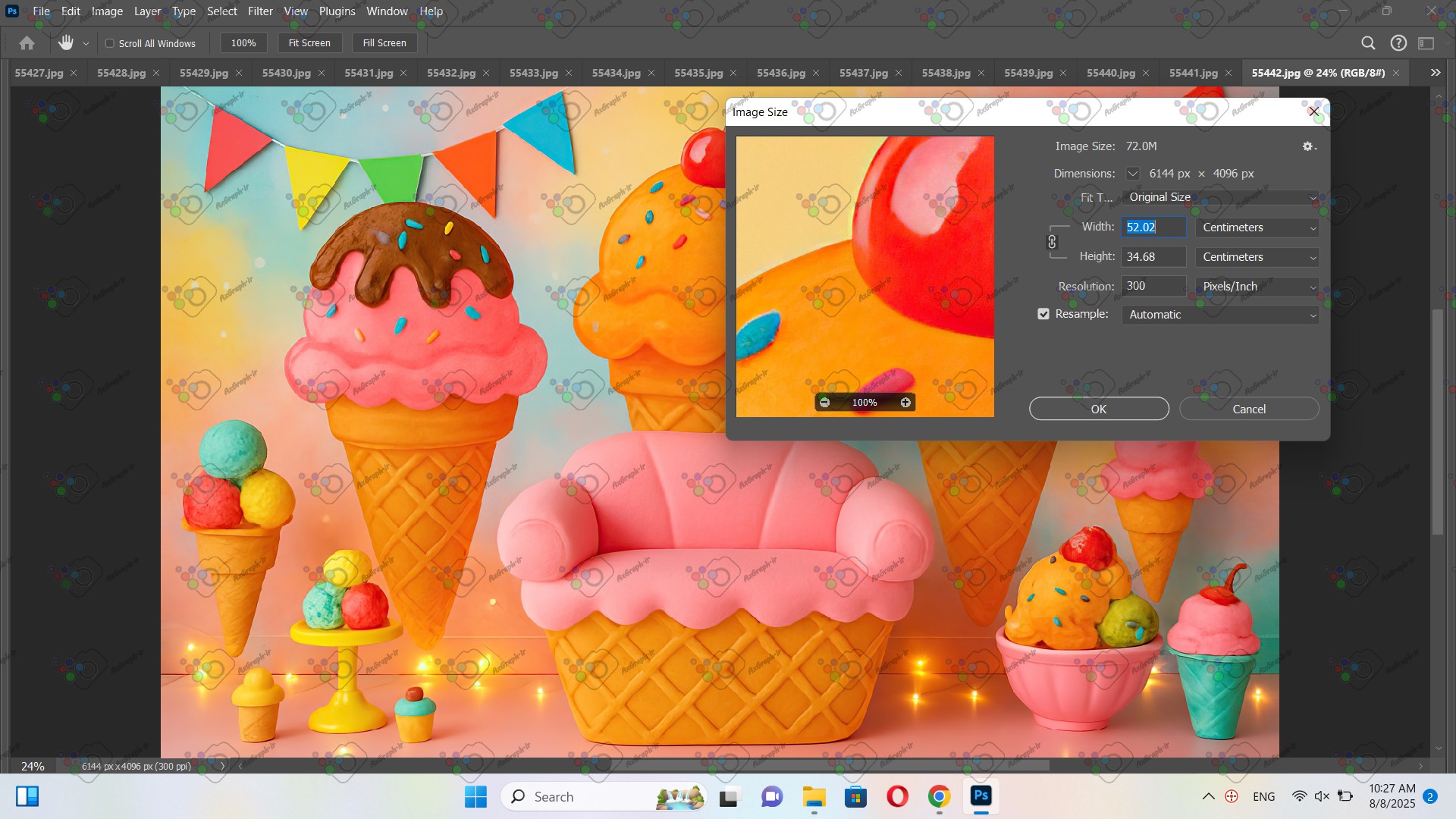The width and height of the screenshot is (1456, 819).
Task: Open the Search magnifier icon
Action: (x=1368, y=43)
